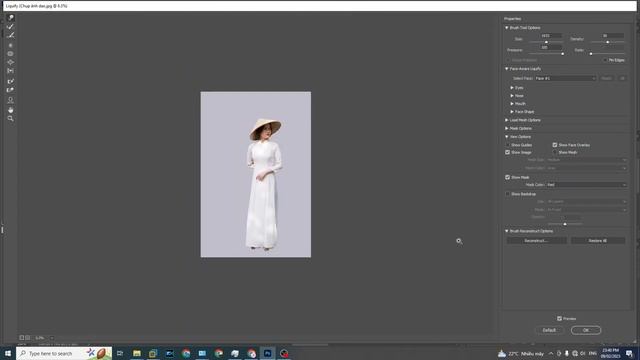Image resolution: width=640 pixels, height=360 pixels.
Task: Open the weather widget showing 22°C
Action: click(521, 353)
